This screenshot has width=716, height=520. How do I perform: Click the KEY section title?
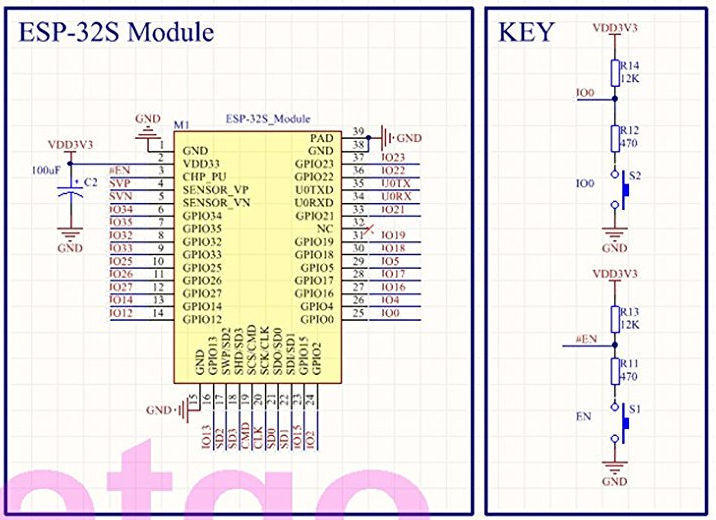point(525,33)
